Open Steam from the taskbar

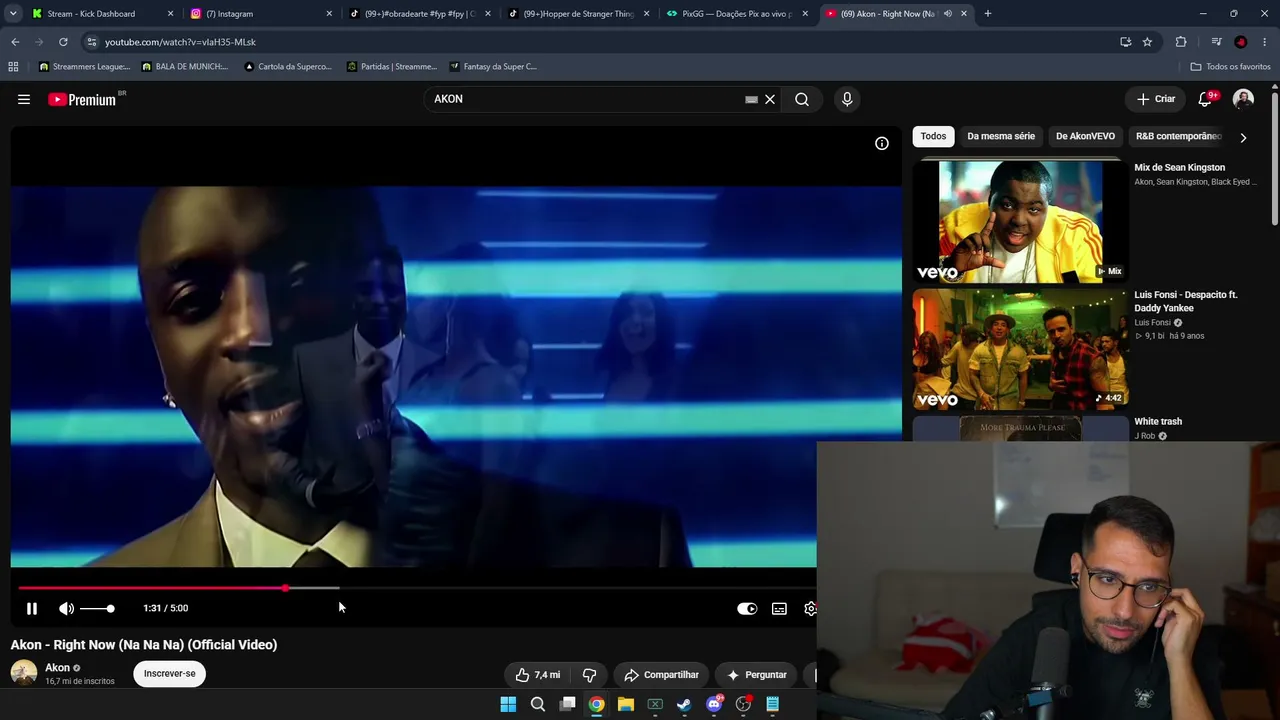(x=684, y=704)
